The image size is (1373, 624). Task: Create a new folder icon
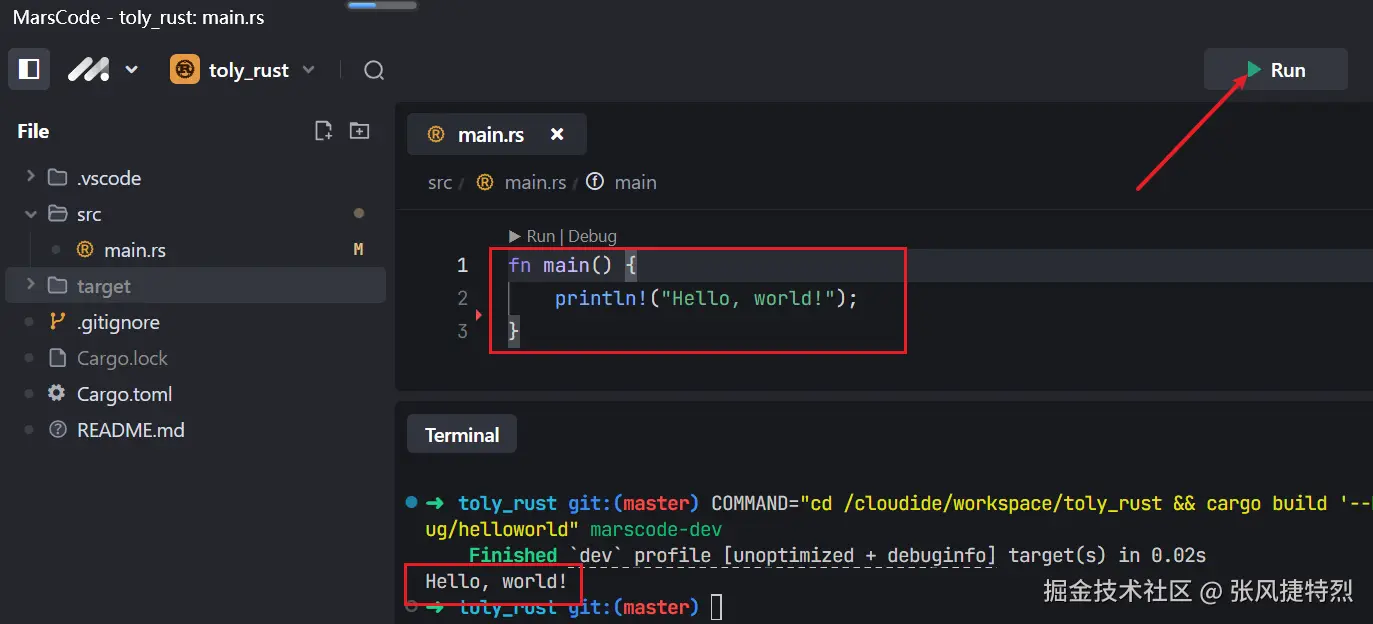point(359,131)
